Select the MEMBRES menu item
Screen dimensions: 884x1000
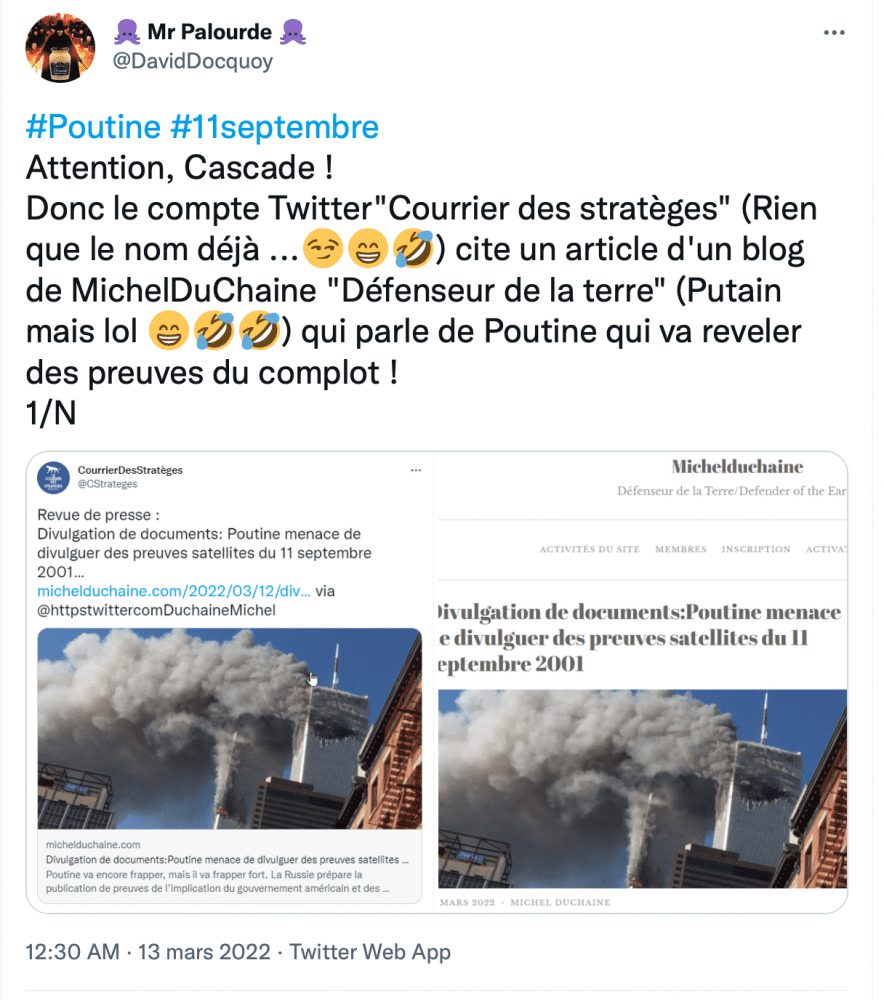[x=681, y=549]
